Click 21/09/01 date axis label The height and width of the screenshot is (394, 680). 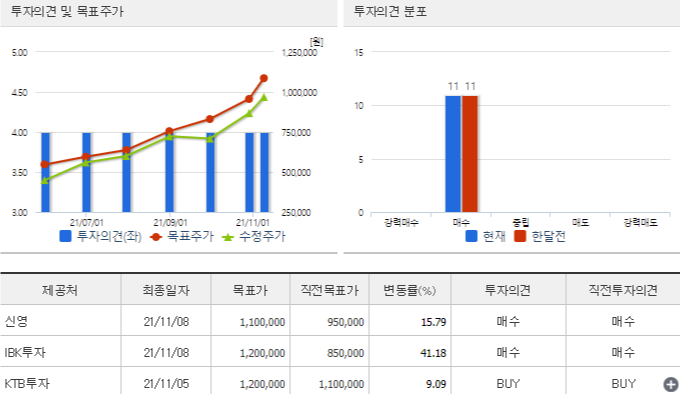[170, 223]
